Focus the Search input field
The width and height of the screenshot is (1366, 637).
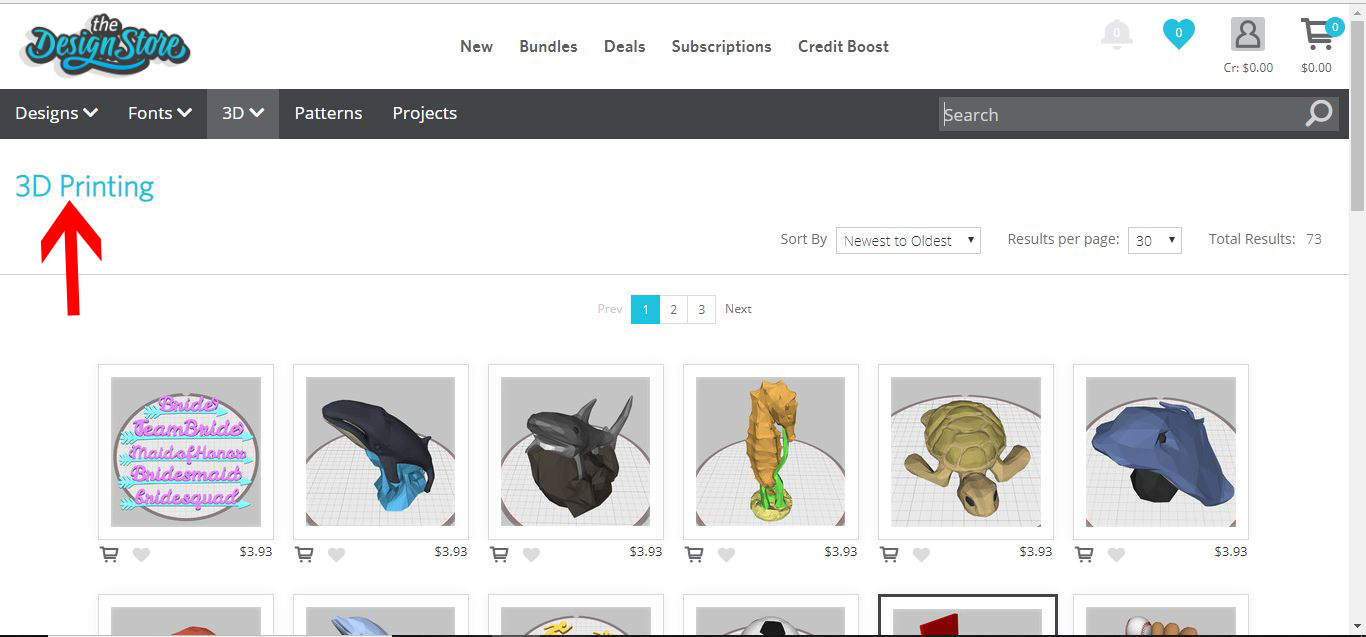click(1120, 114)
